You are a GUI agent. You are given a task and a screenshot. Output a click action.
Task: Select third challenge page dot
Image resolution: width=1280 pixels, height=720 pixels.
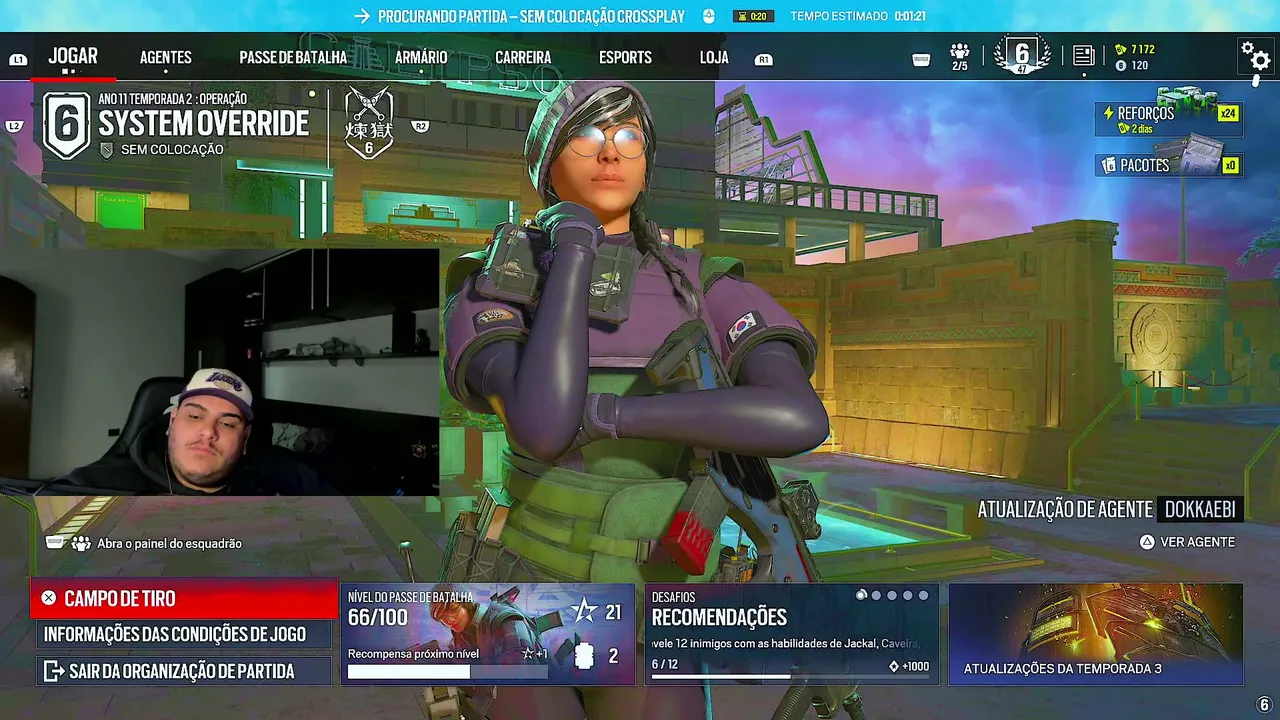click(892, 595)
